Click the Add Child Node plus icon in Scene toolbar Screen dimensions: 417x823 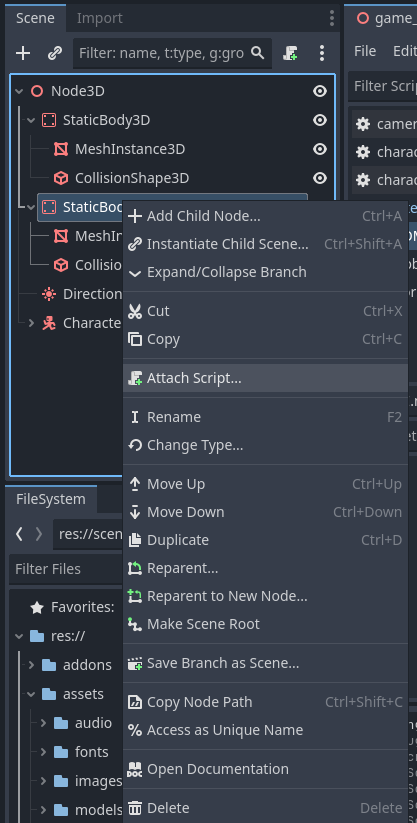(23, 53)
